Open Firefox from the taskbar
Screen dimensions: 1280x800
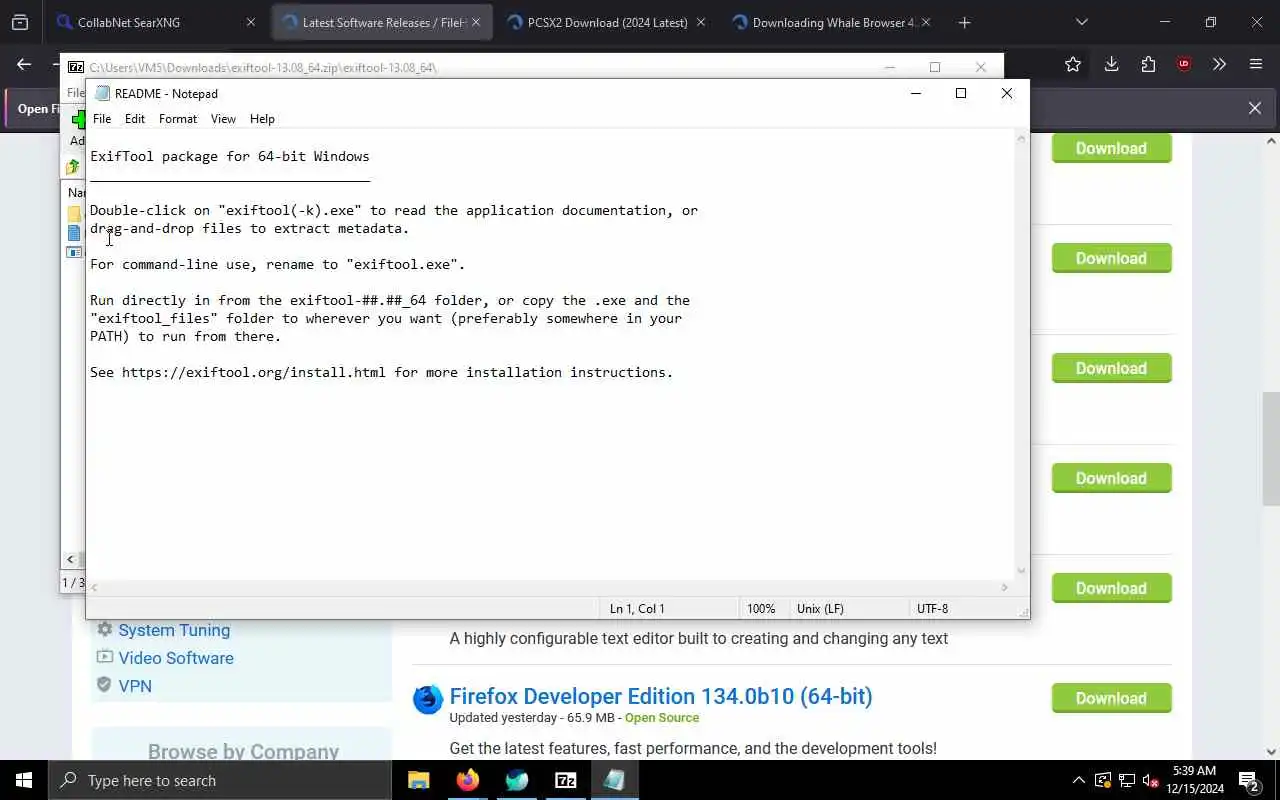(468, 780)
